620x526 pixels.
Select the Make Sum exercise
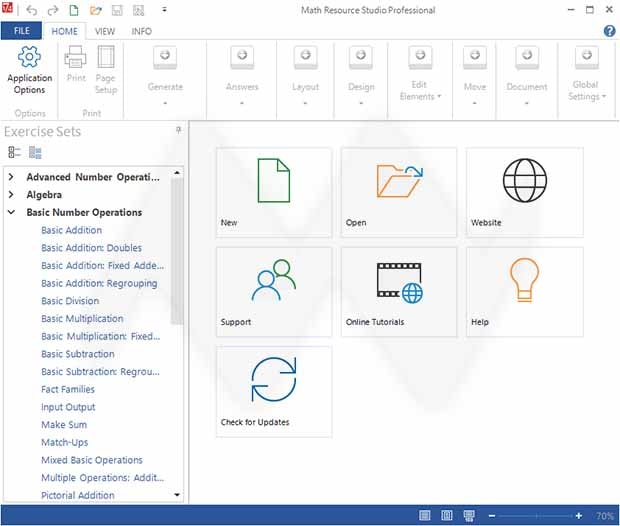[x=64, y=425]
